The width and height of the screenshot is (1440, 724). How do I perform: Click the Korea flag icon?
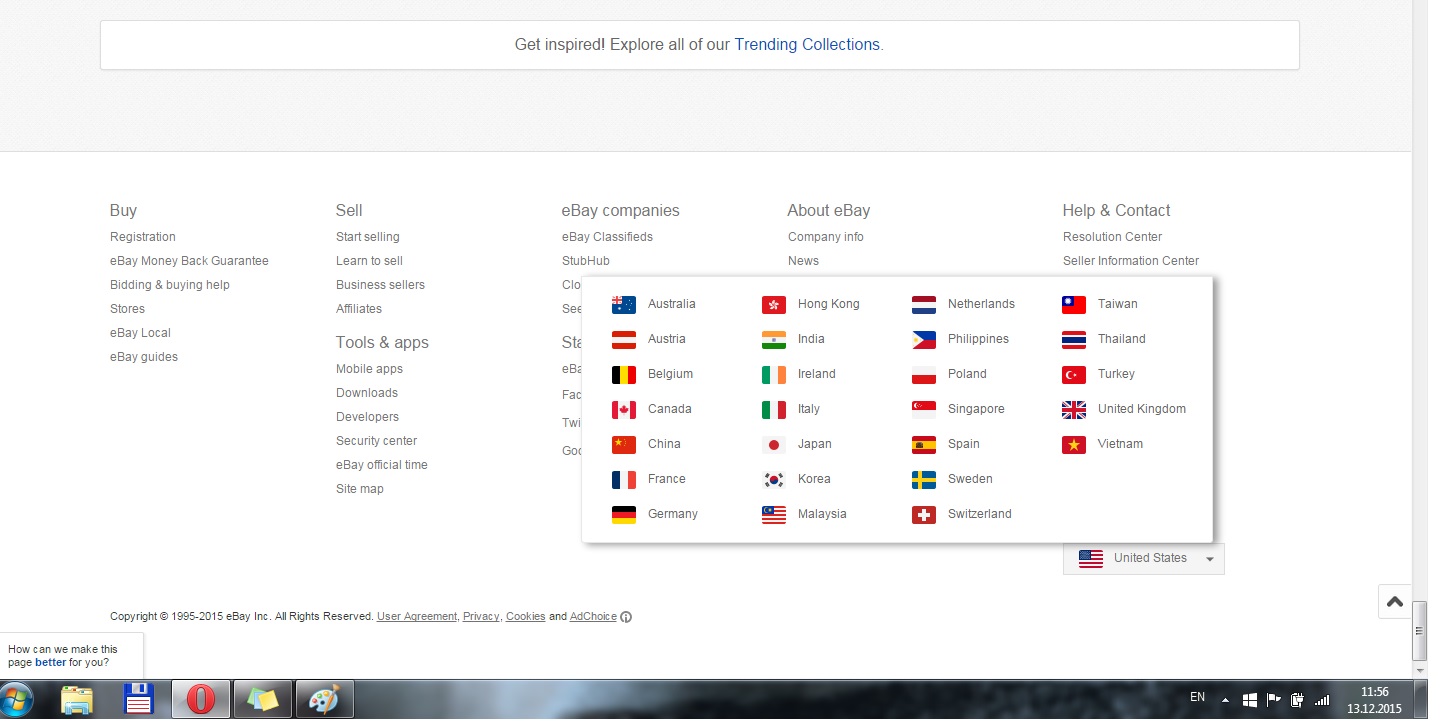(774, 479)
